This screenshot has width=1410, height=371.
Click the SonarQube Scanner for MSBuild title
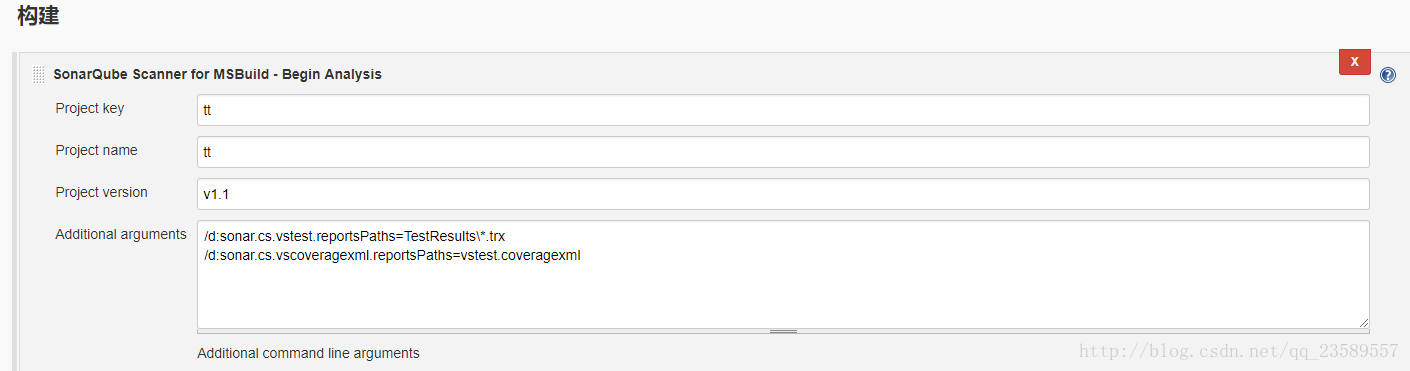click(x=217, y=74)
